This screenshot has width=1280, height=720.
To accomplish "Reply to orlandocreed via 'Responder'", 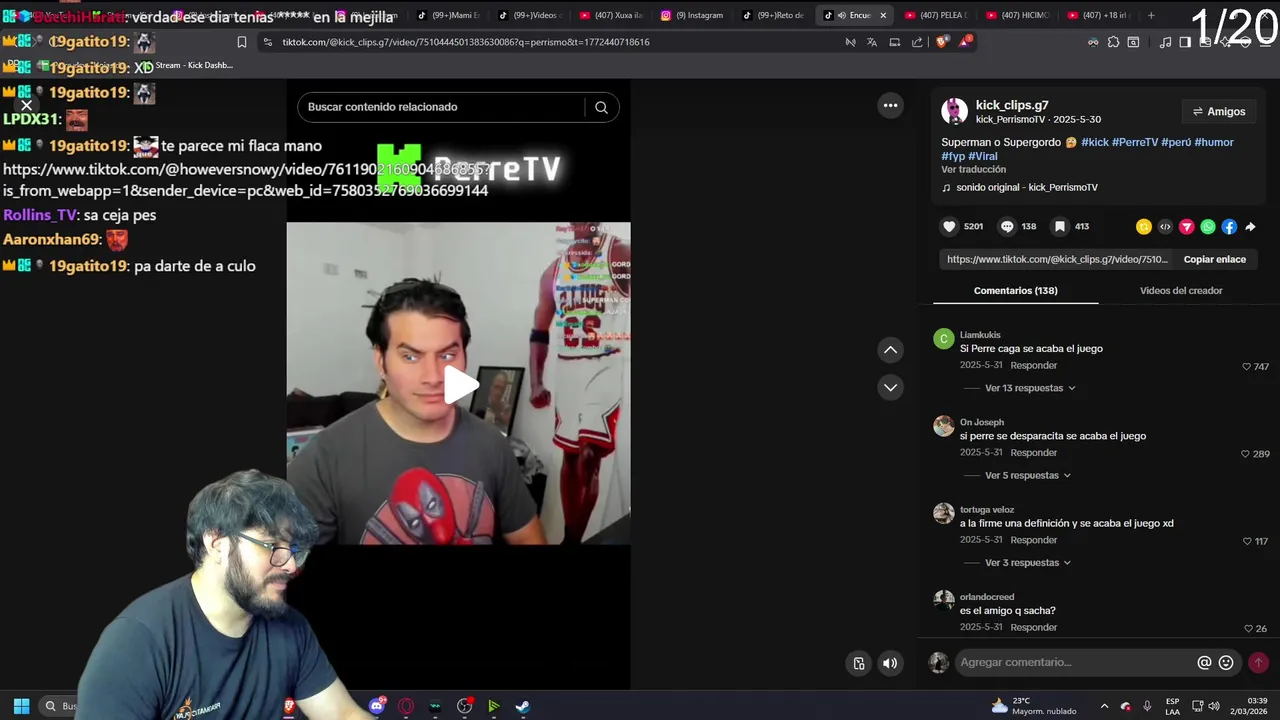I will tap(1033, 627).
